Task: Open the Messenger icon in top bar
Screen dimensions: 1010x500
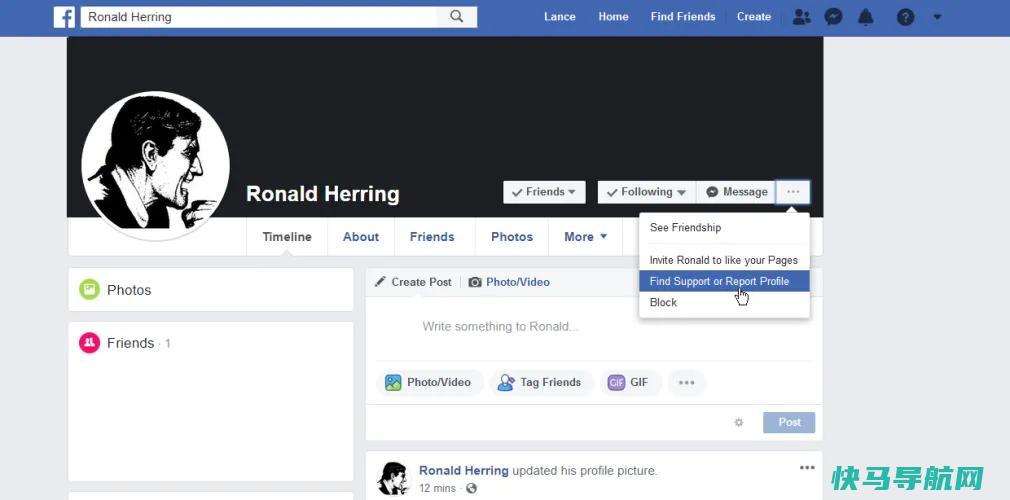Action: 834,17
